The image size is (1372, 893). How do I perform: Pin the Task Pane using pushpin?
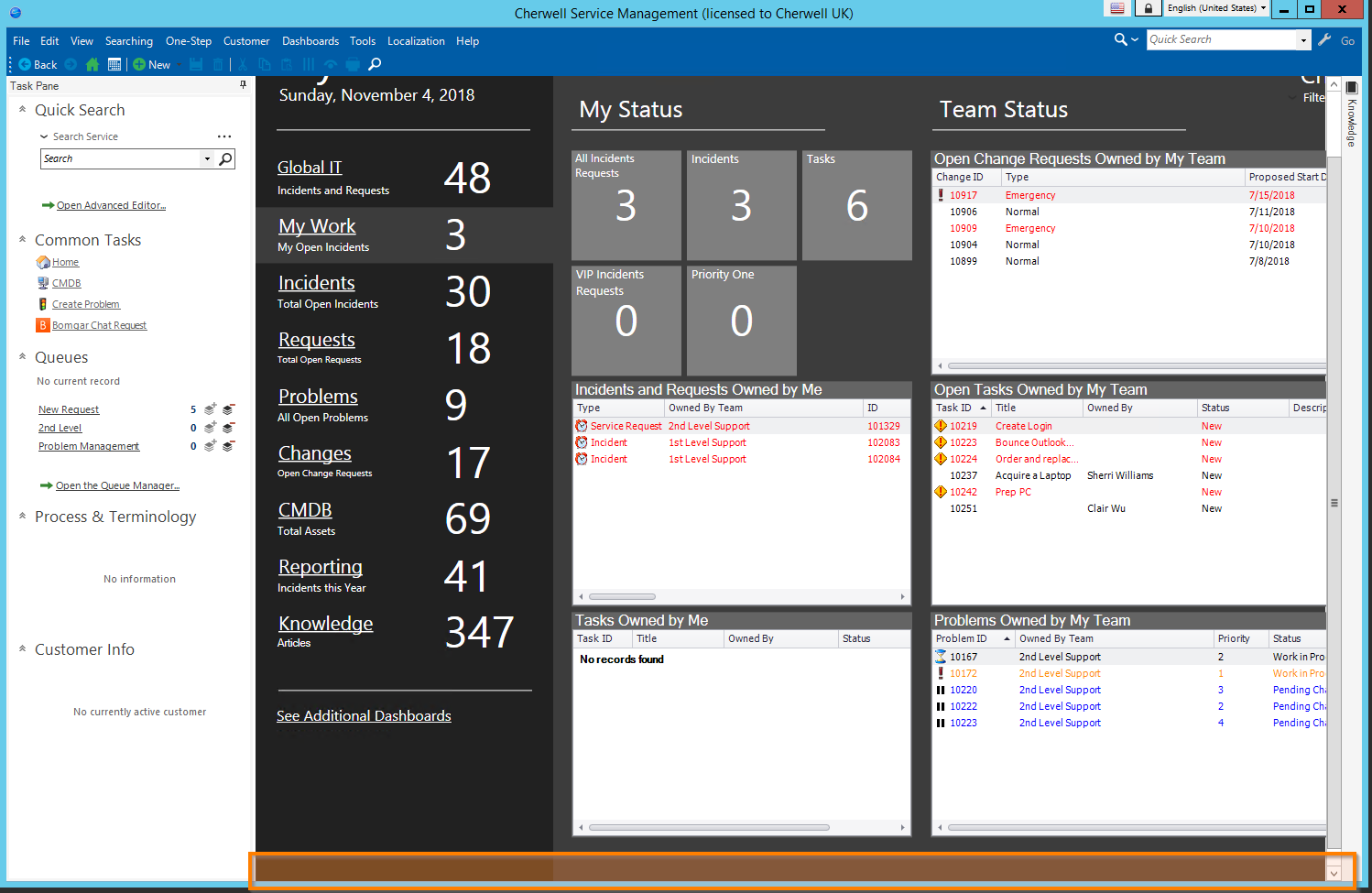click(x=243, y=85)
